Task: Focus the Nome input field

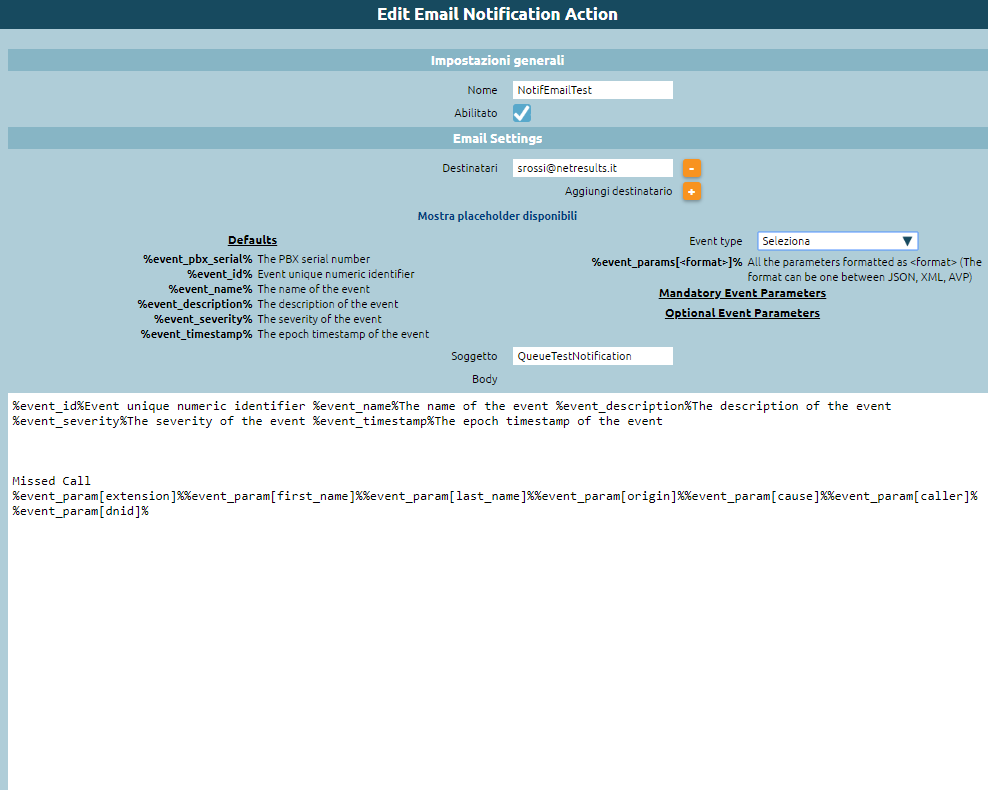Action: click(592, 90)
